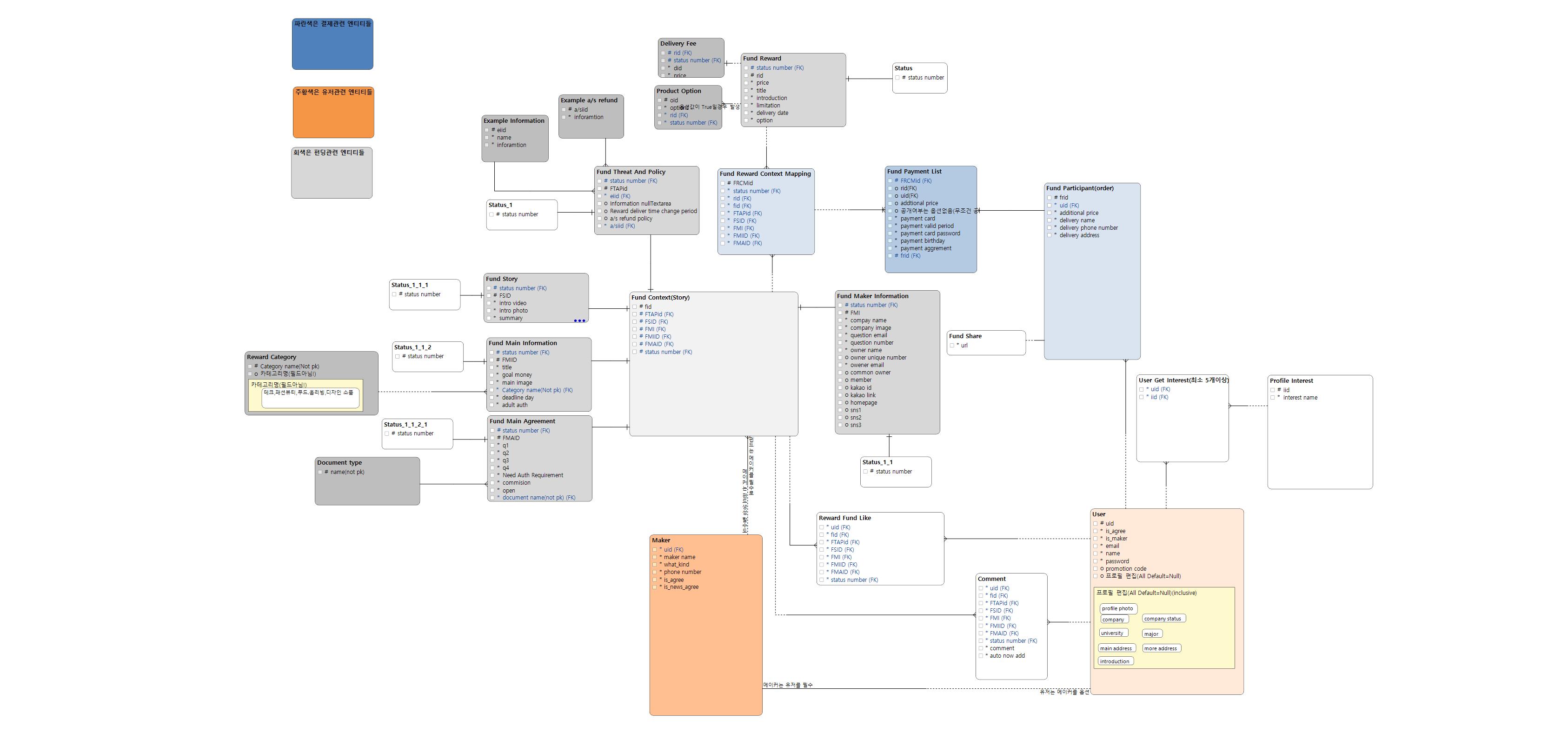Check the 'intro video' box in Fund Story
The width and height of the screenshot is (1568, 740).
click(489, 303)
